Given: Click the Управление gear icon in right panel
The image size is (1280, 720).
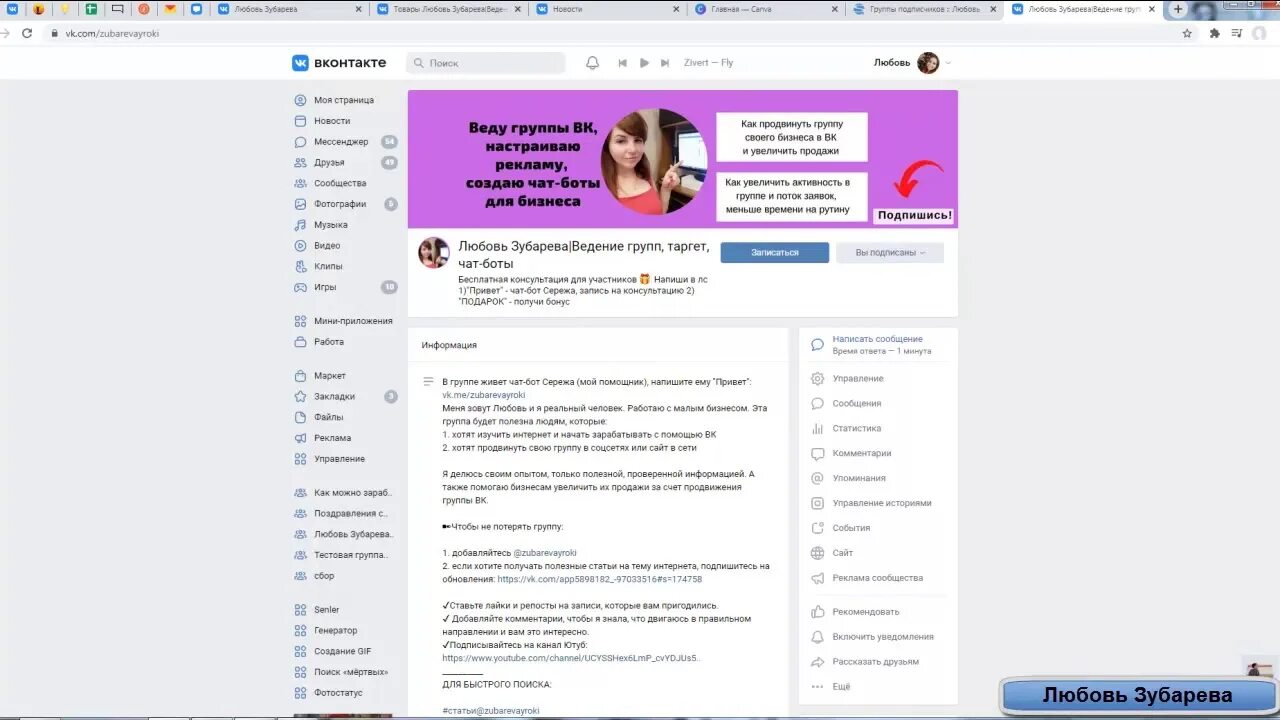Looking at the screenshot, I should click(817, 379).
